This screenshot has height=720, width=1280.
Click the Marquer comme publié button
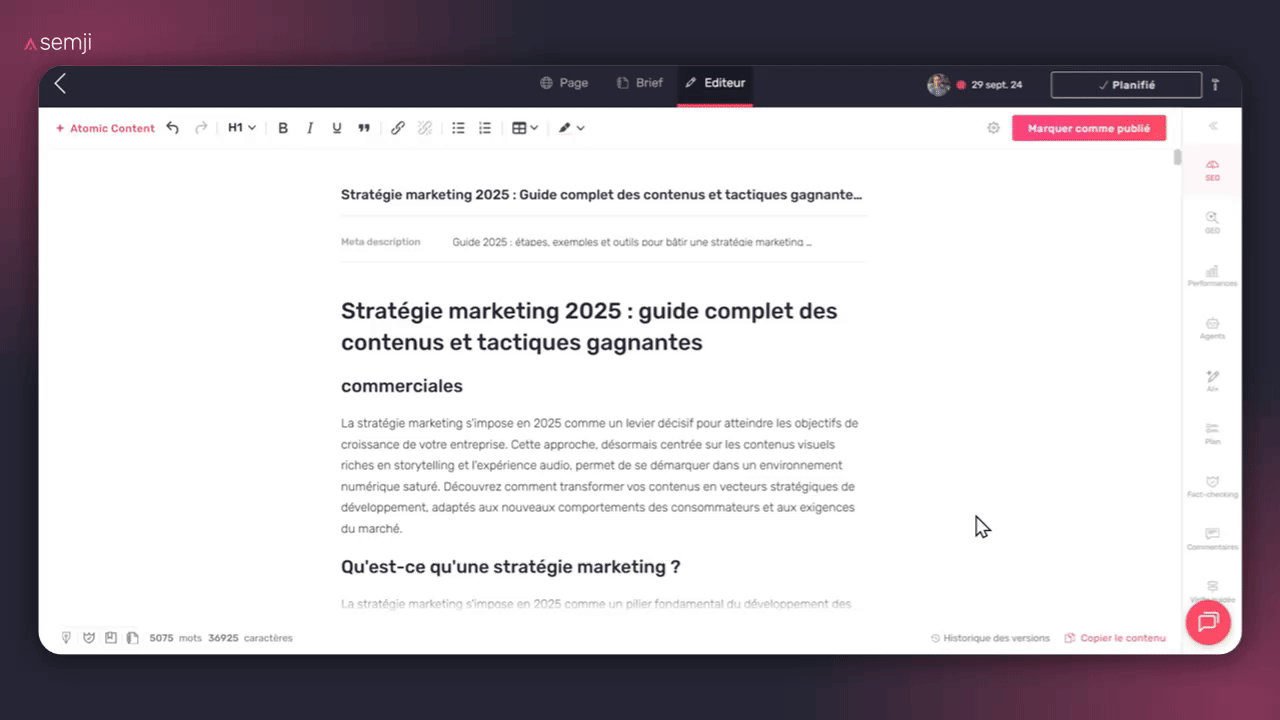[x=1089, y=128]
